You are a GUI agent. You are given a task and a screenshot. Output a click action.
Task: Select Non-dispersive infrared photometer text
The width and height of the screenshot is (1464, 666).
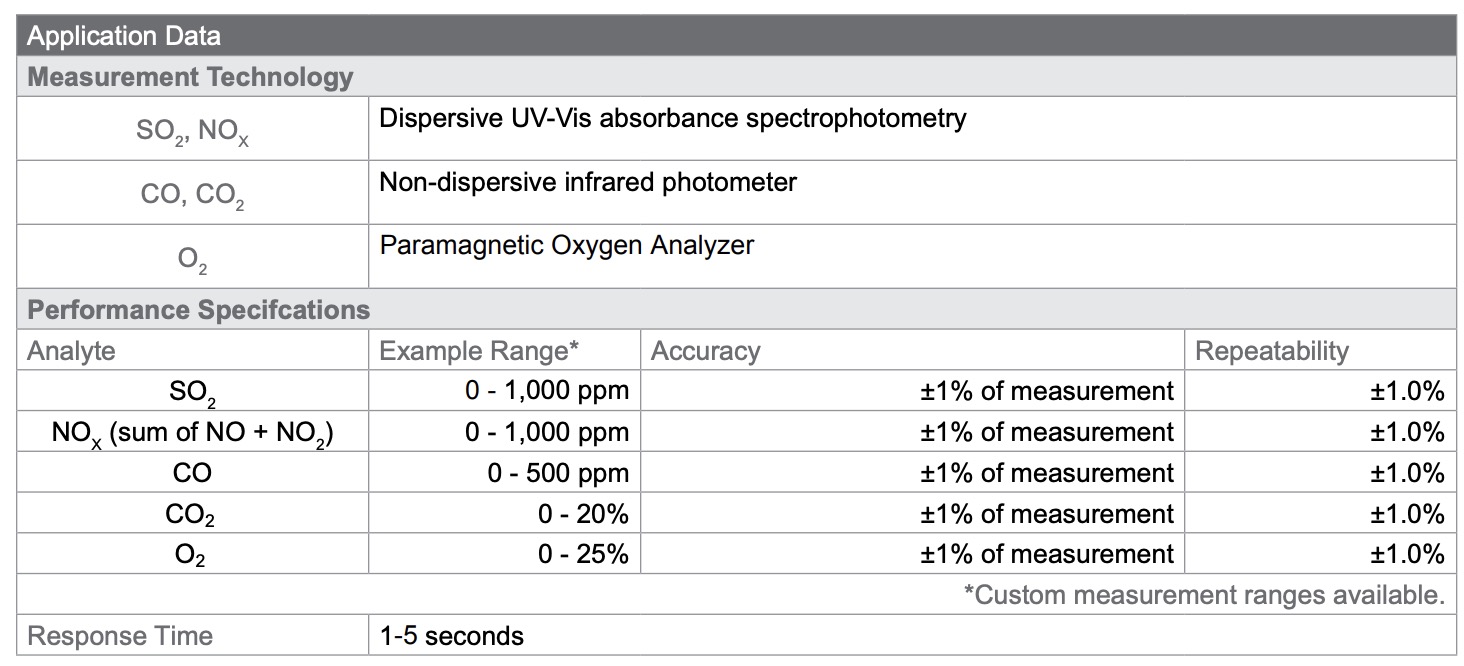point(588,183)
